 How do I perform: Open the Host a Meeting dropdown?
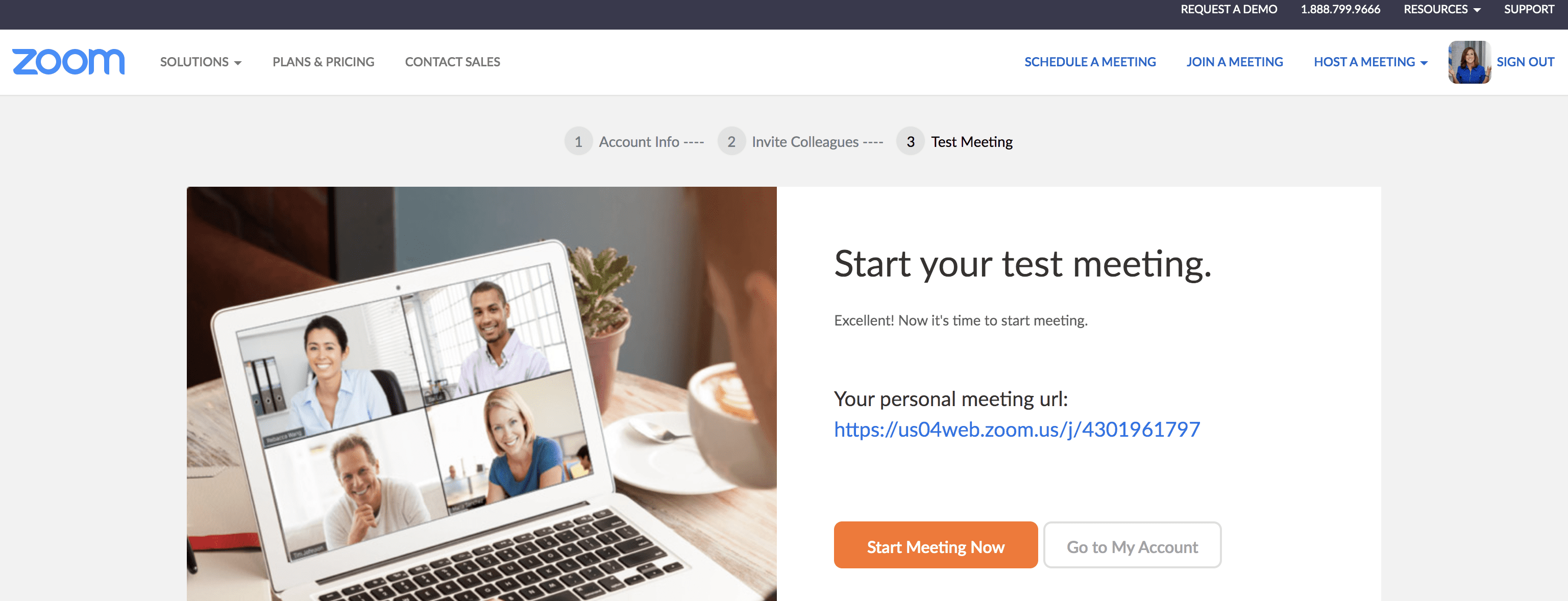(1371, 62)
